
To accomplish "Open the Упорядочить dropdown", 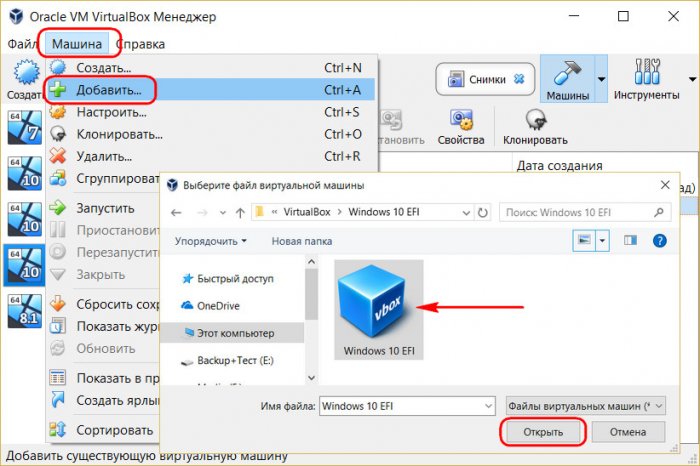I will click(x=210, y=241).
